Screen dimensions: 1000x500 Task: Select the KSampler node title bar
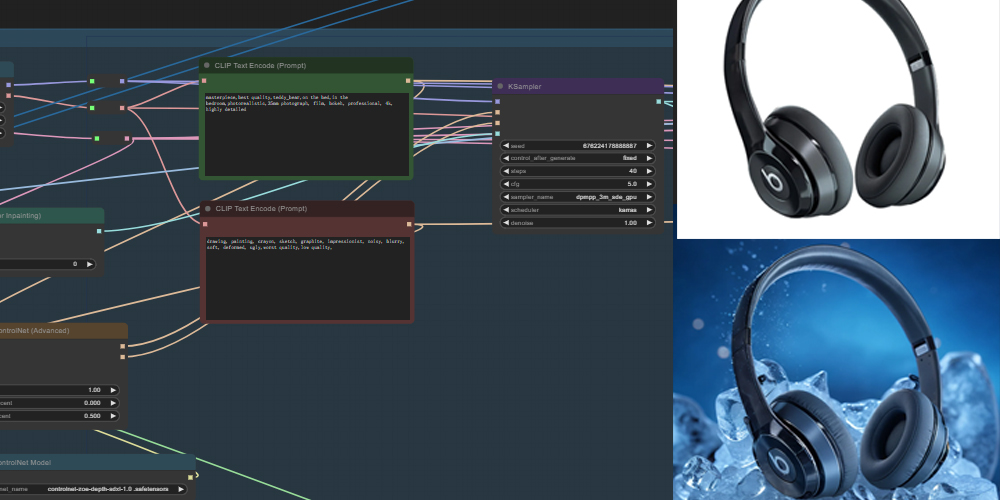pyautogui.click(x=578, y=86)
